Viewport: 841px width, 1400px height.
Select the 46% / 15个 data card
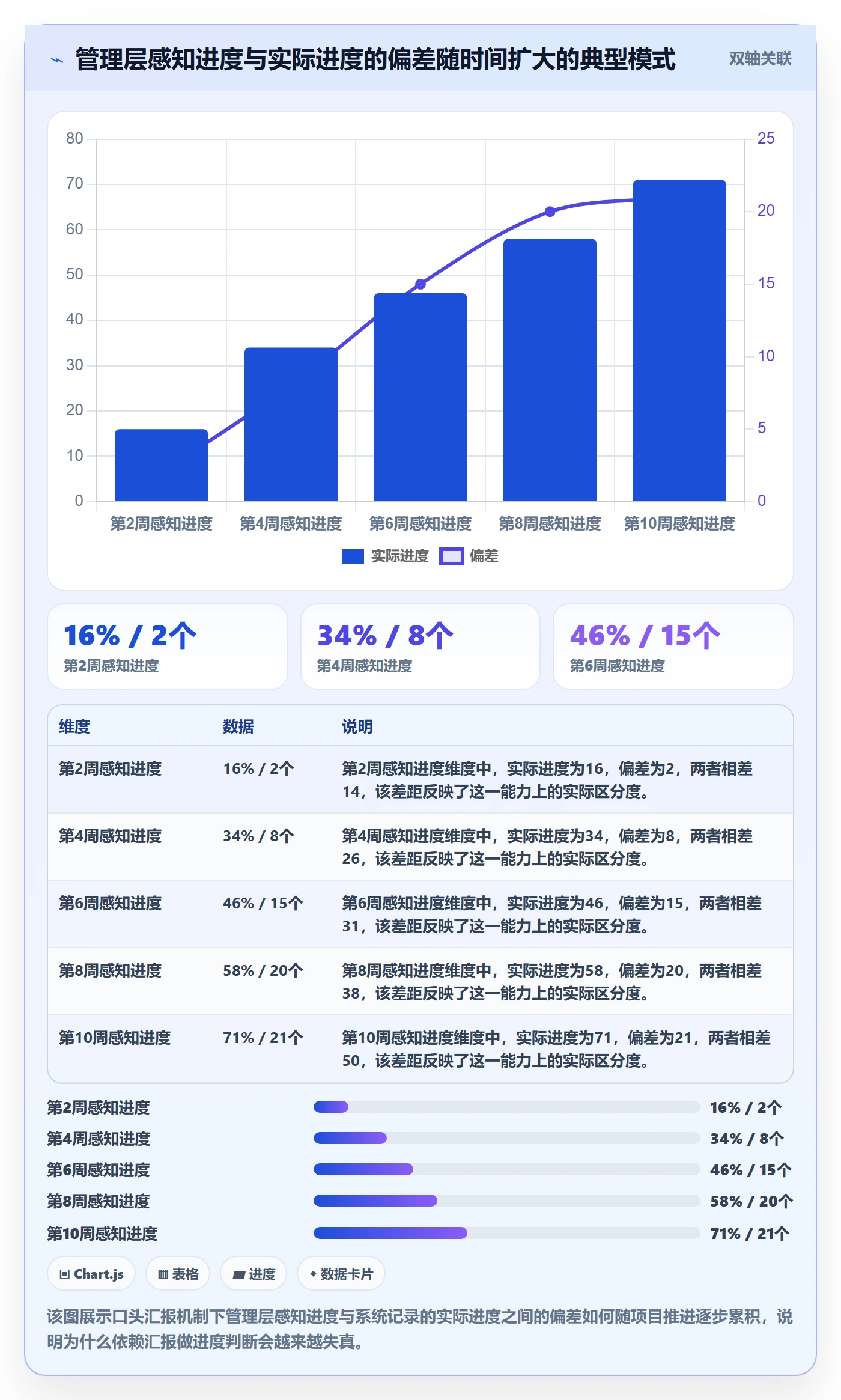tap(673, 647)
